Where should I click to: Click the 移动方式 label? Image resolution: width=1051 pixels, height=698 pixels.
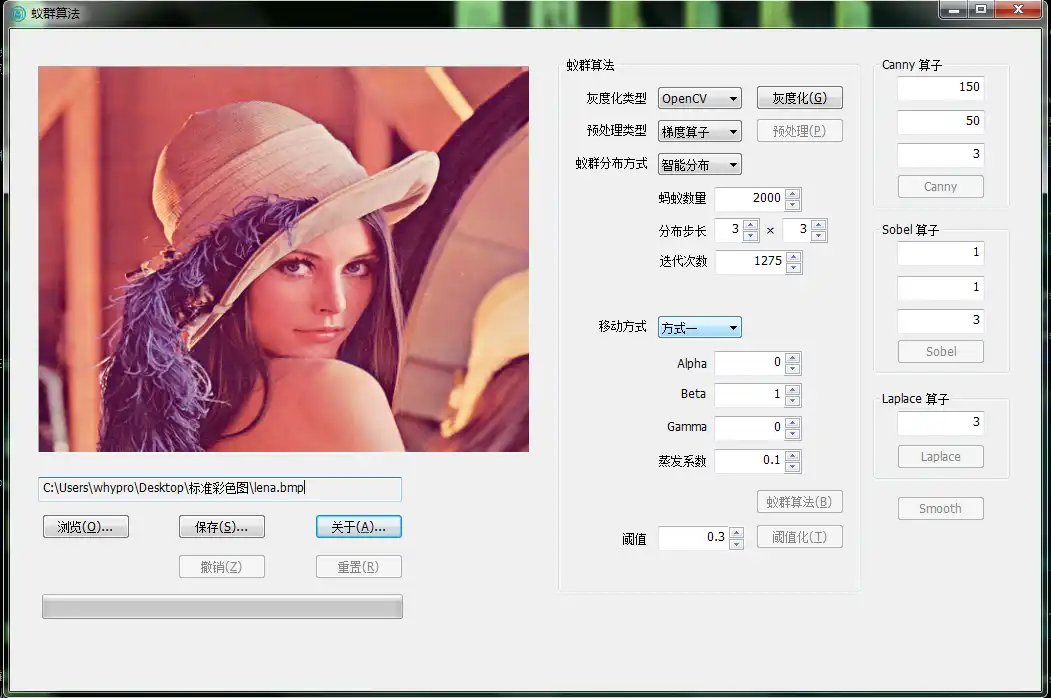622,327
